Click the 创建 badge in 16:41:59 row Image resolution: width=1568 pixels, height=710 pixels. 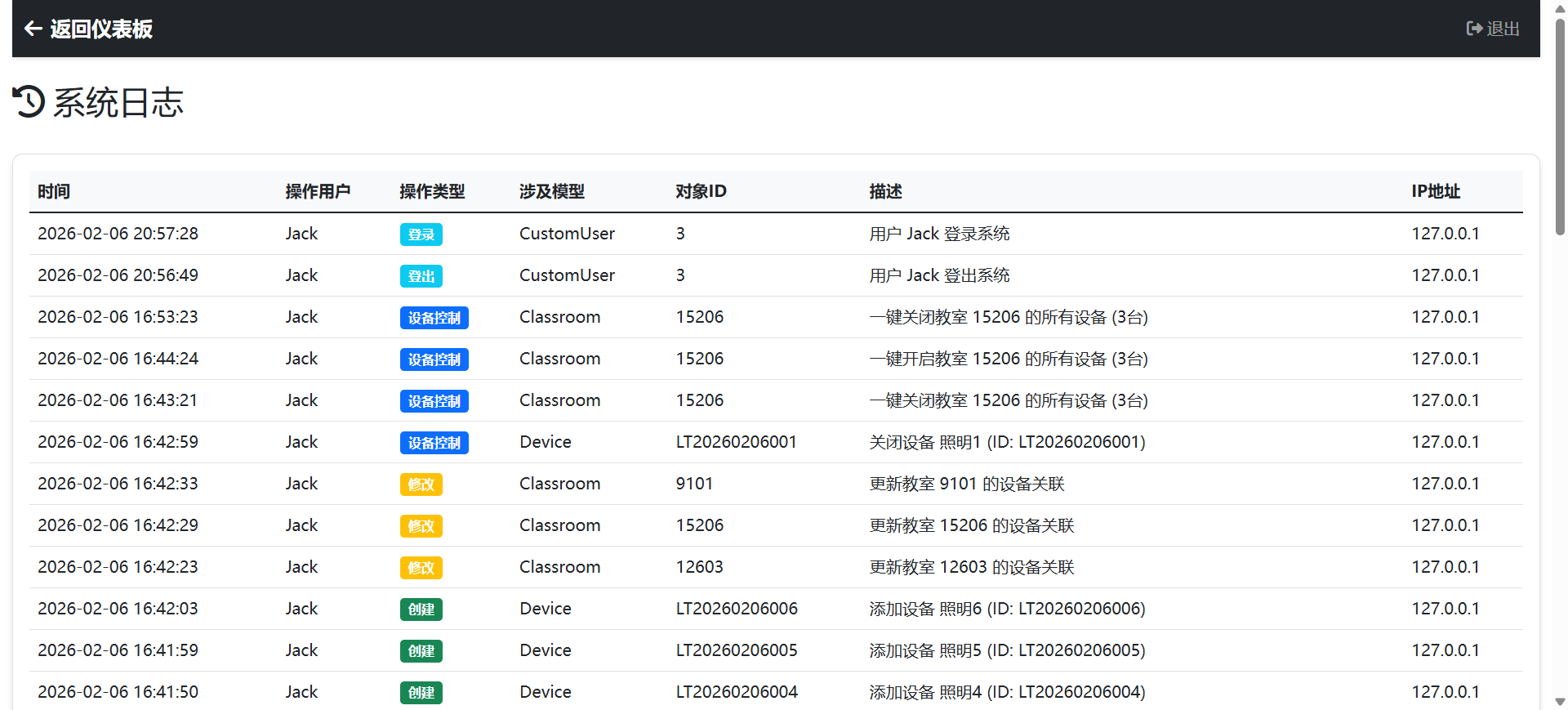point(421,651)
